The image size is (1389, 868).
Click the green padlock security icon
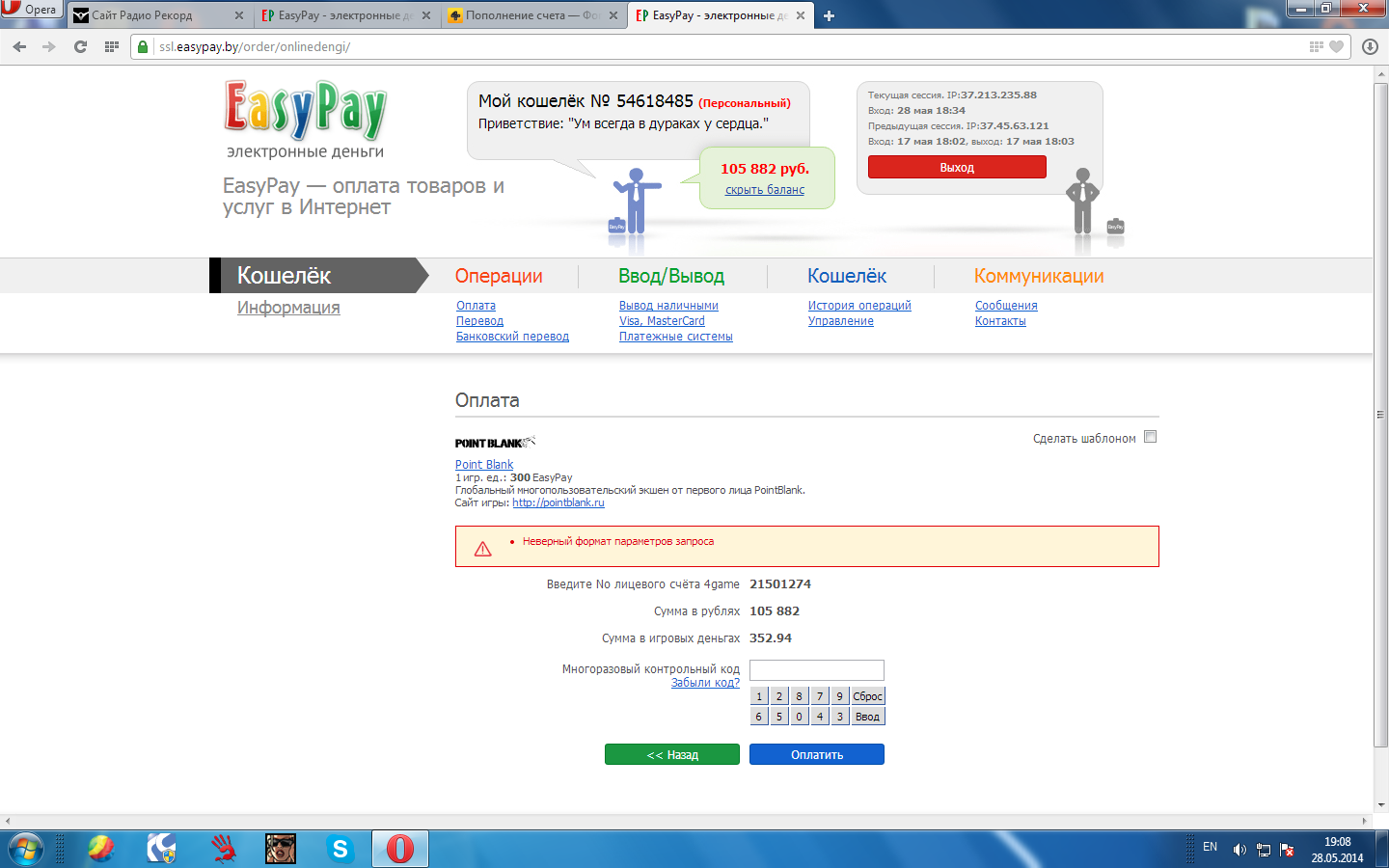[144, 46]
